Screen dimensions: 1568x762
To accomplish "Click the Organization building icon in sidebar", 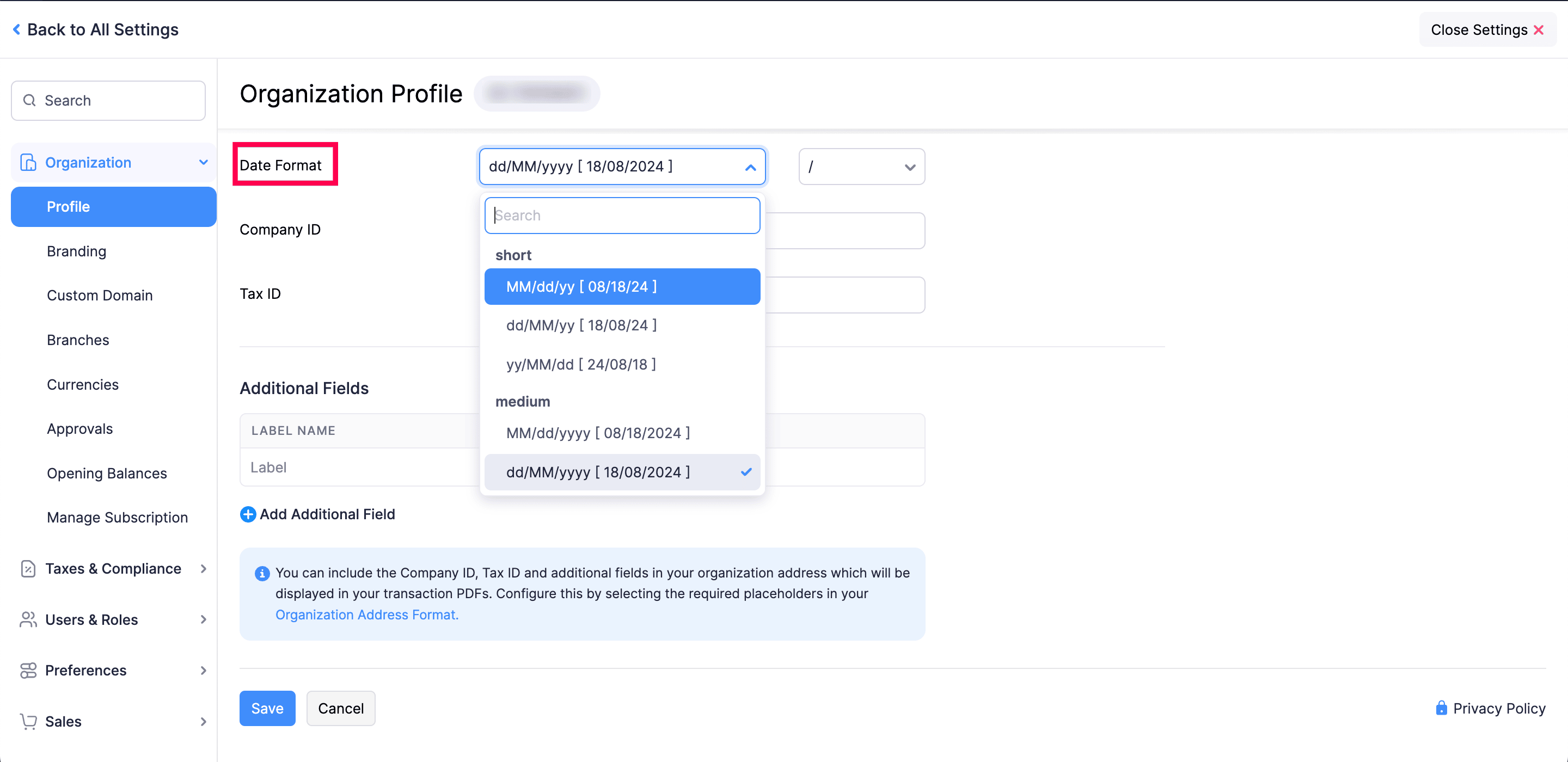I will coord(28,163).
